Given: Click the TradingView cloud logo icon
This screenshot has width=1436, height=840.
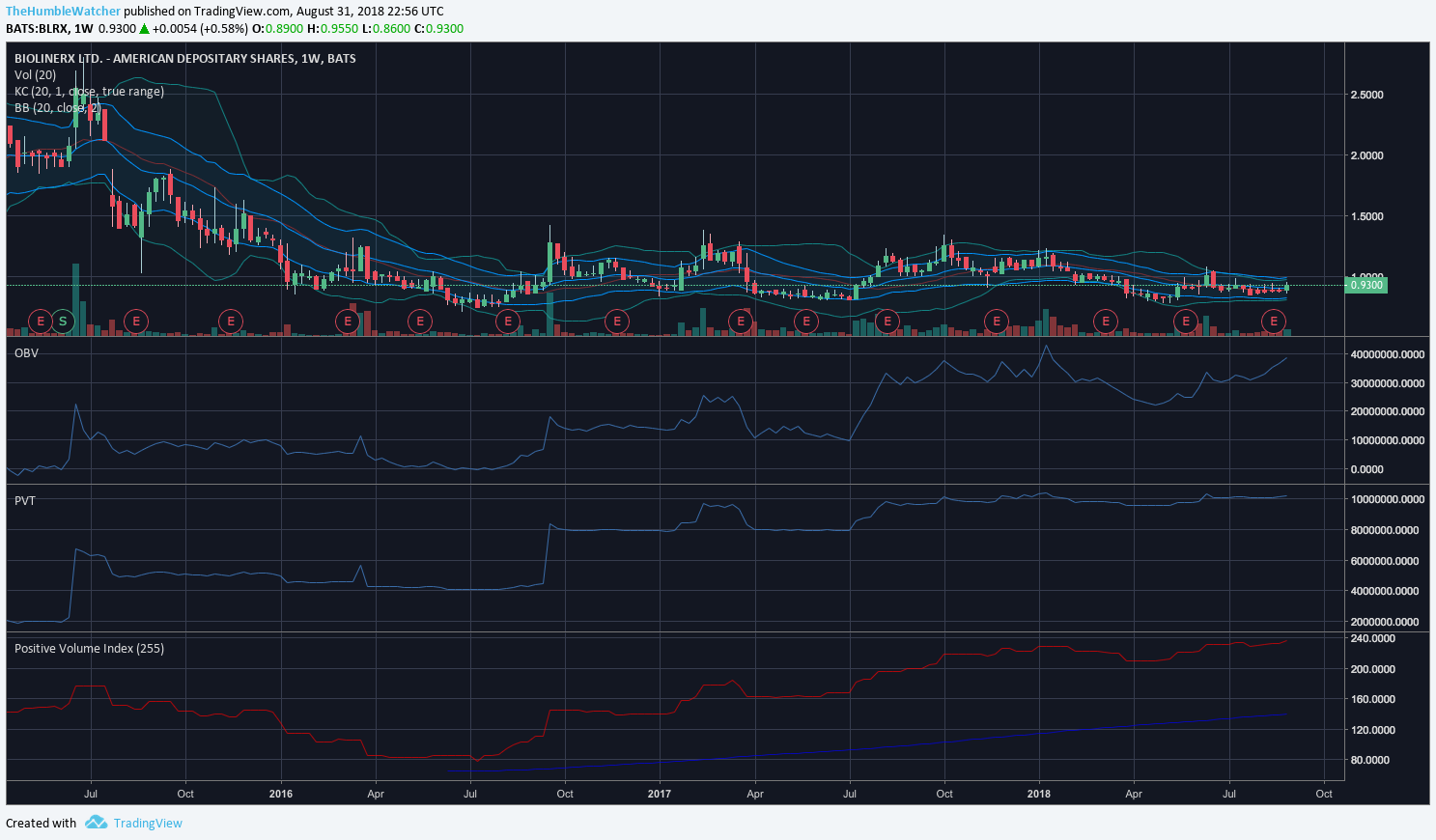Looking at the screenshot, I should point(96,823).
